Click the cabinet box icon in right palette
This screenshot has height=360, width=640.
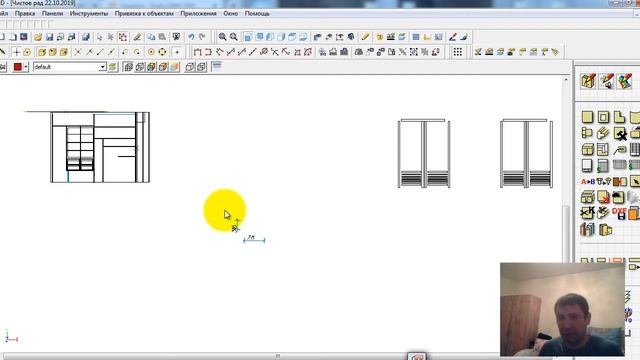click(587, 149)
